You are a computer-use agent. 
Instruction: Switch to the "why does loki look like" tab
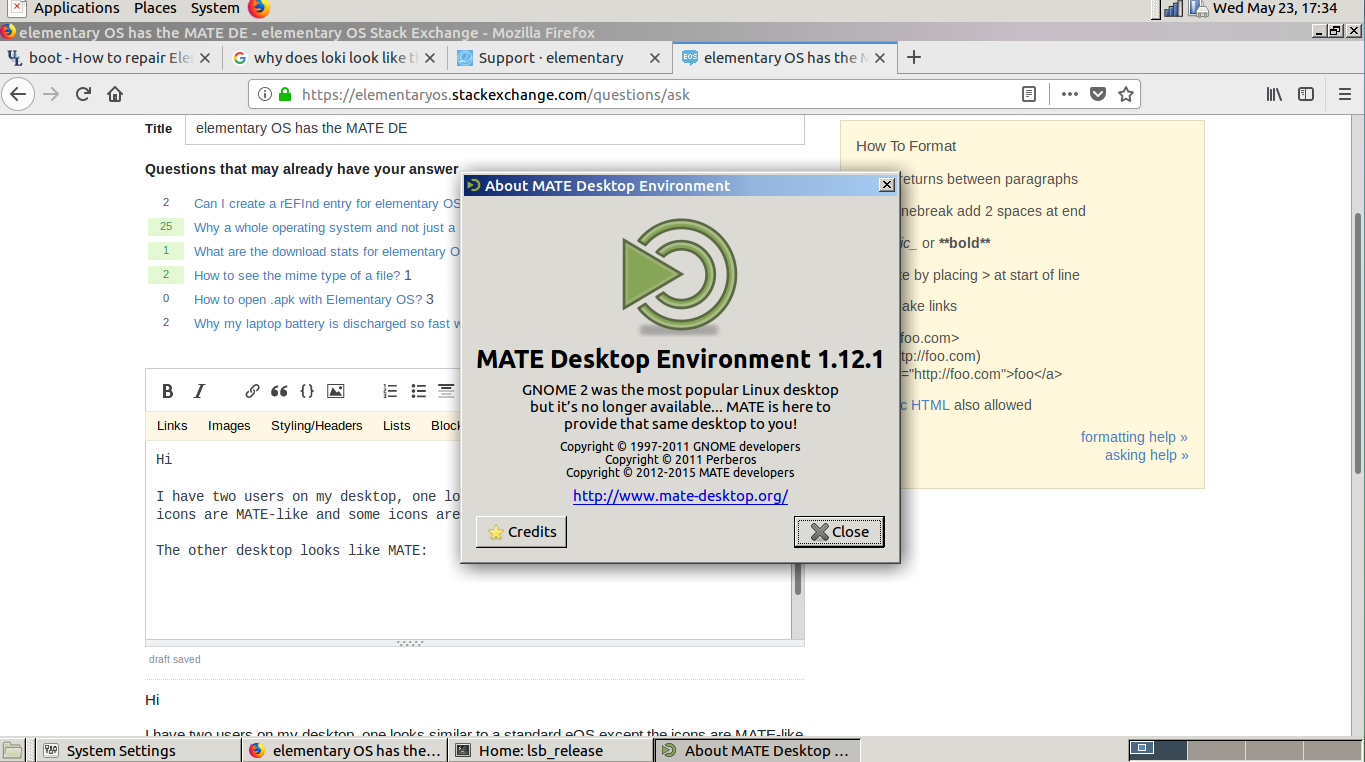pos(335,58)
